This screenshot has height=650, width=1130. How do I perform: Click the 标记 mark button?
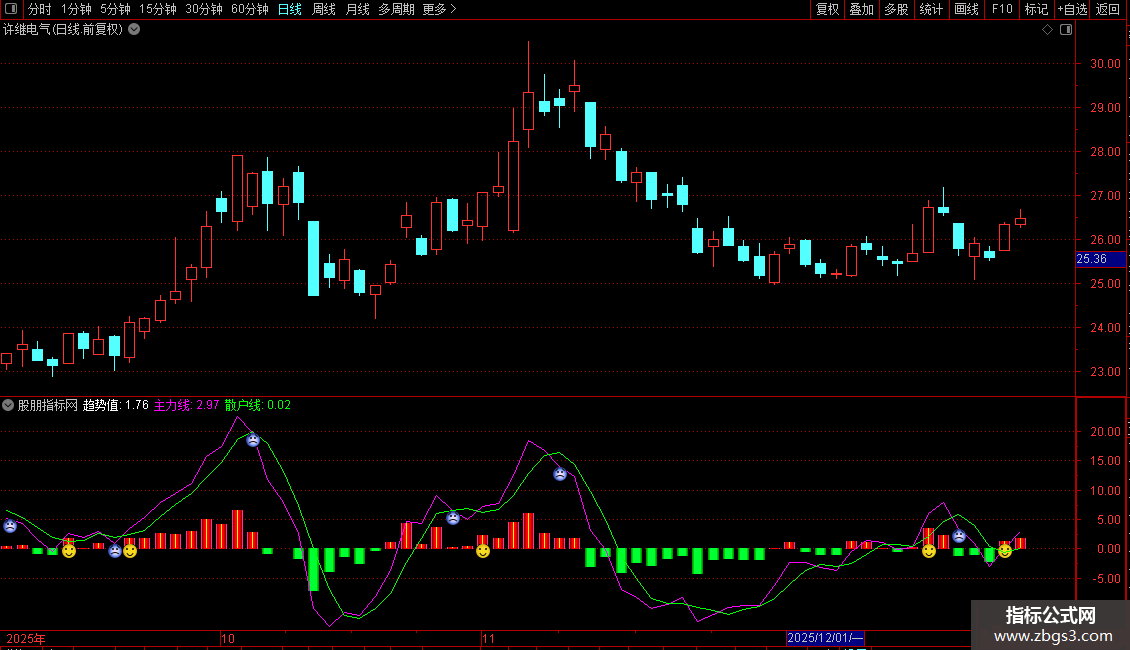click(x=1036, y=9)
